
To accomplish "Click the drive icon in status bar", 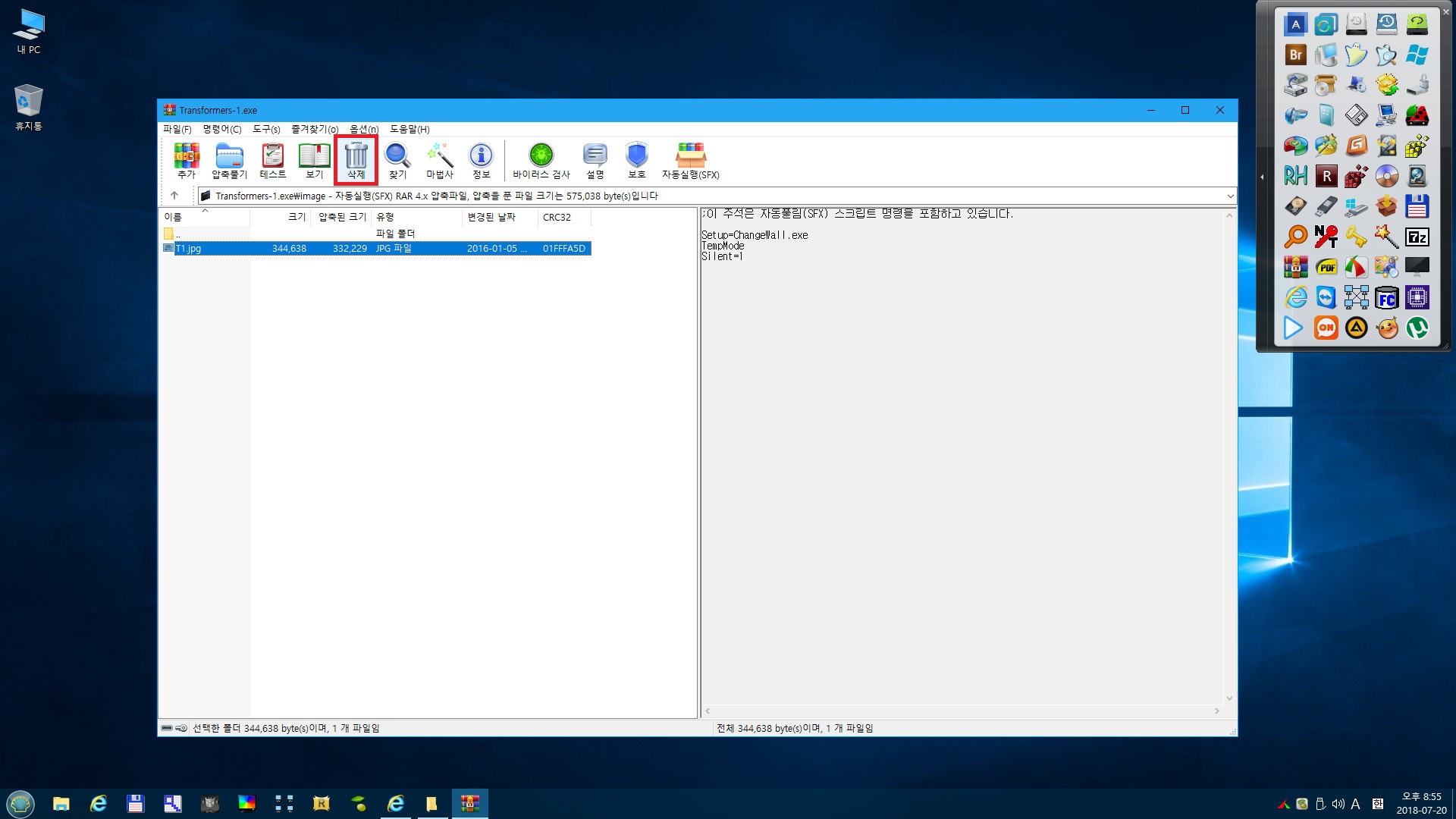I will (167, 728).
